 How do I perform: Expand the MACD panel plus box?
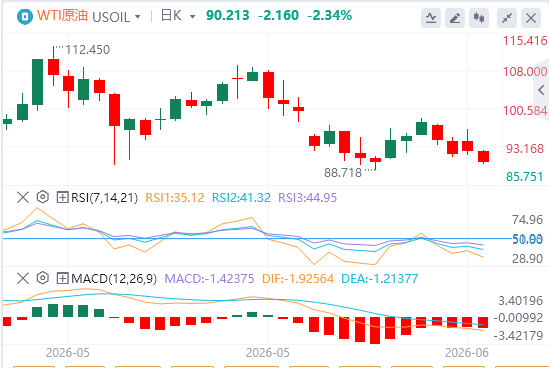62,279
